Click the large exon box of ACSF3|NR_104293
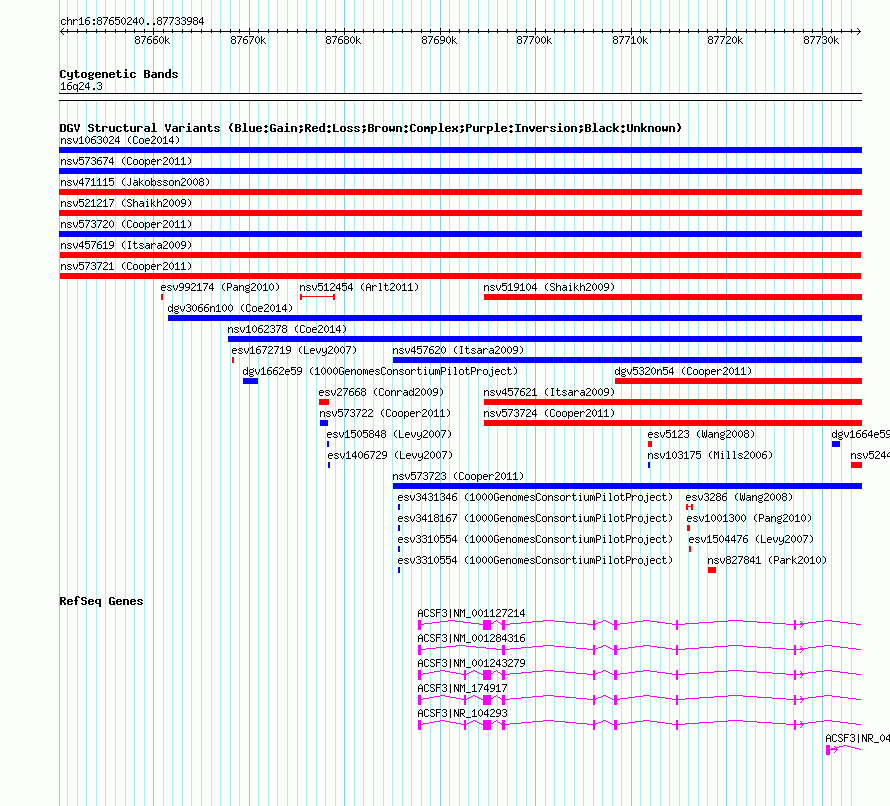 [x=487, y=725]
